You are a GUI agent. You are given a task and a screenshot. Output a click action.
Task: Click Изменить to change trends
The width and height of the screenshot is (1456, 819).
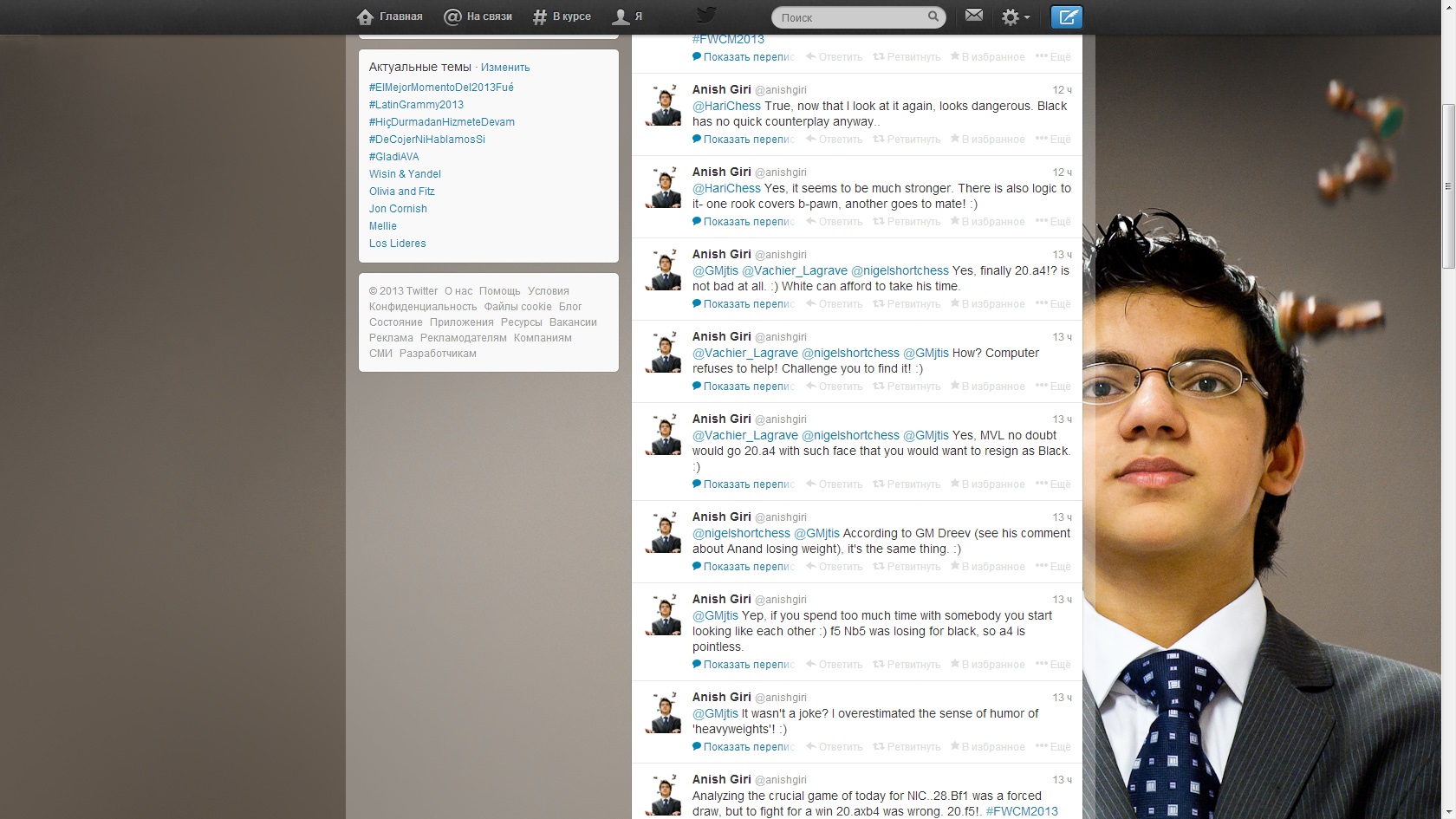pos(505,68)
